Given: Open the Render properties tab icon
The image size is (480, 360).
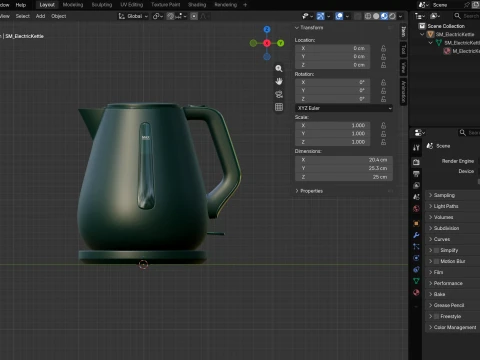Looking at the screenshot, I should coord(416,162).
